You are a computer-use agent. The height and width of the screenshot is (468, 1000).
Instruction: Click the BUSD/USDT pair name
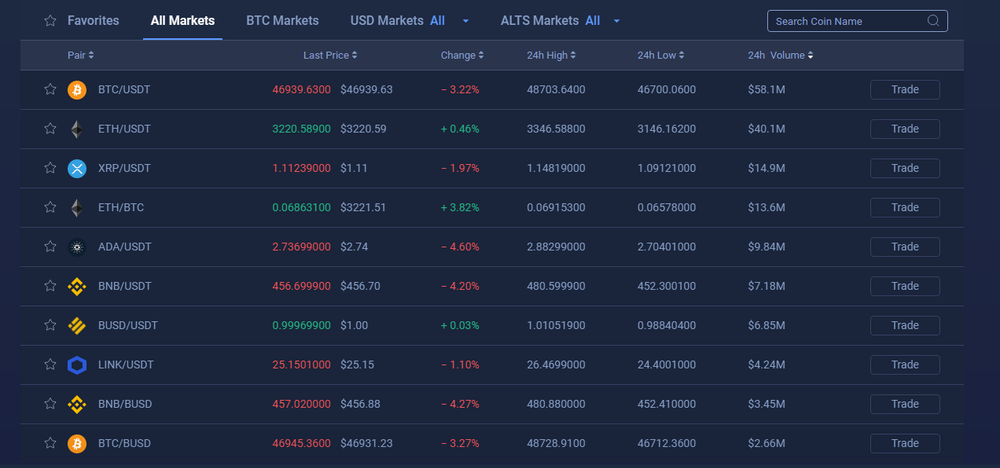[x=128, y=326]
